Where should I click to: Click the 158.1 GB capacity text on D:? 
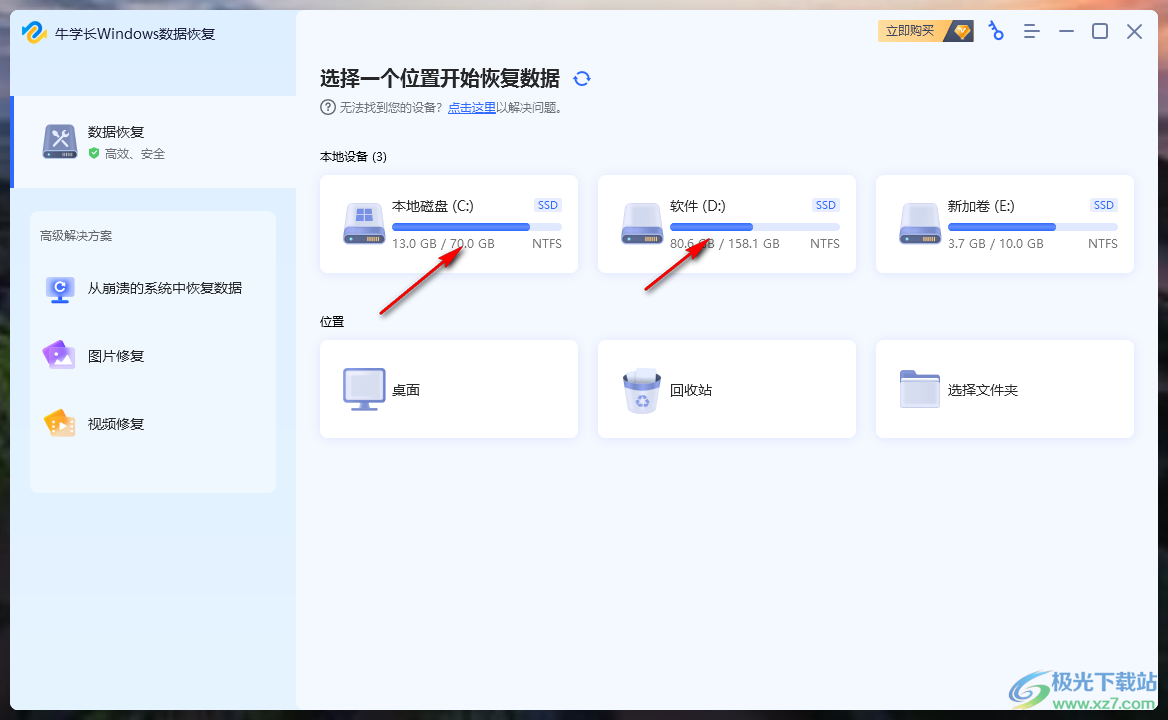tap(754, 243)
